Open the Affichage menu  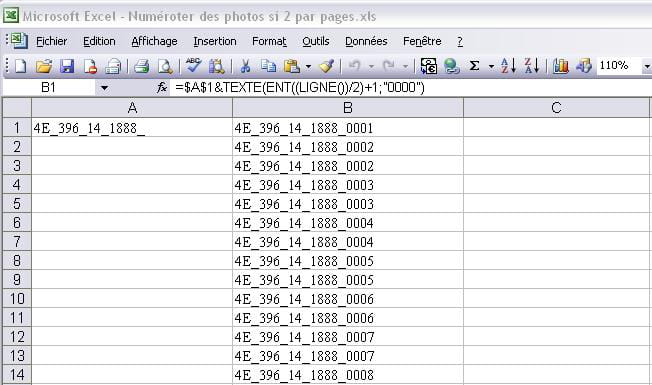click(154, 41)
